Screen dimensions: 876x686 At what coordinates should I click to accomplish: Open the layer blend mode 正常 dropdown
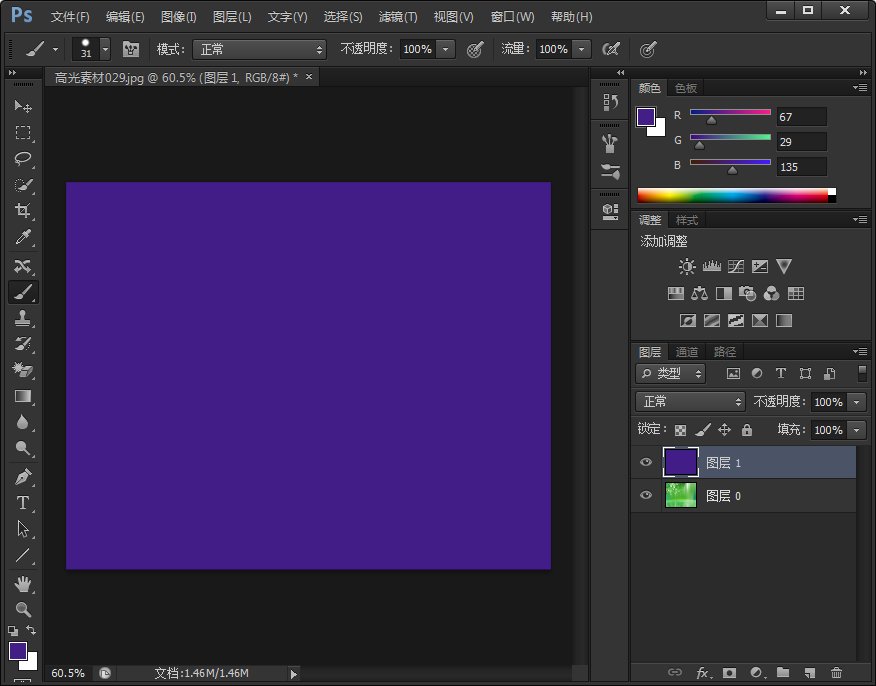click(x=691, y=401)
